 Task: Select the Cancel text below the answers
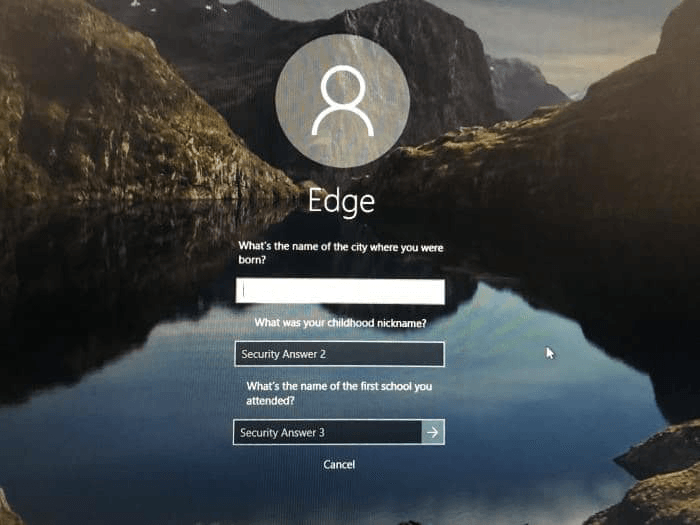tap(339, 465)
